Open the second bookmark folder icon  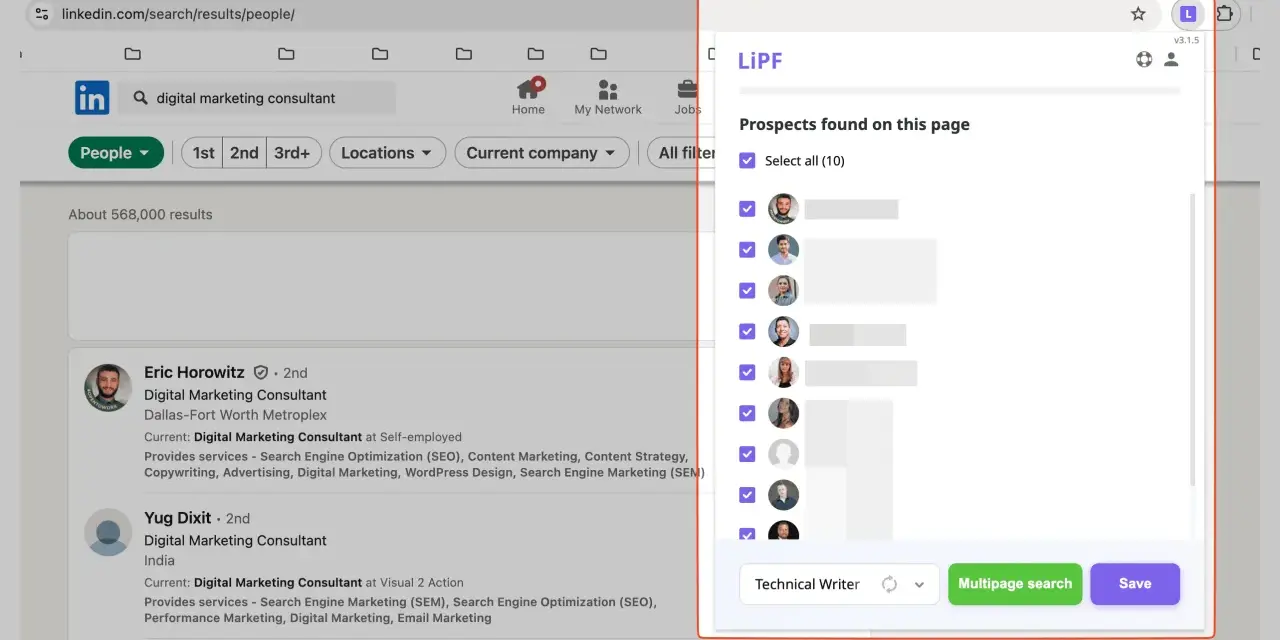tap(286, 54)
